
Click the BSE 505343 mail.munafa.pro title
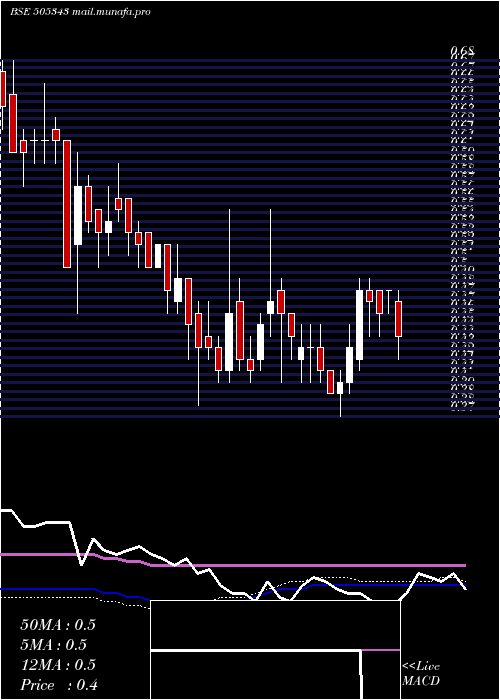80,12
